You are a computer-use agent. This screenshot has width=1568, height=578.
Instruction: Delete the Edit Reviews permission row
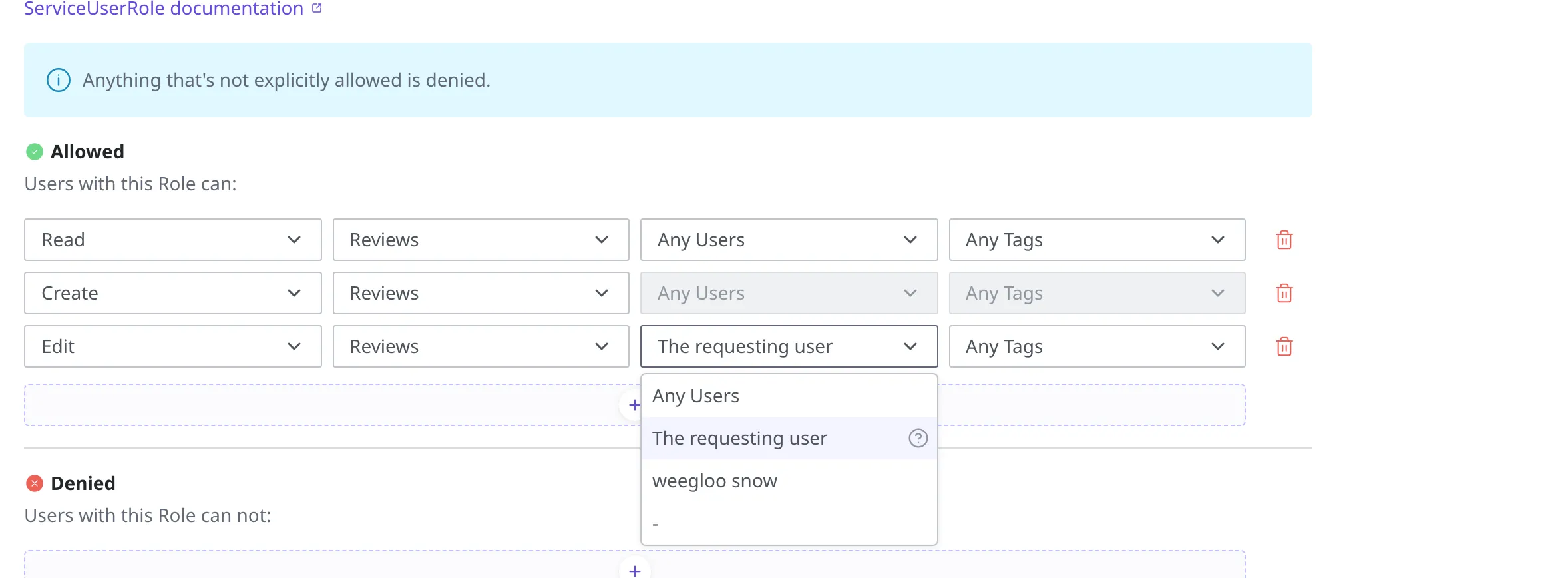point(1284,346)
